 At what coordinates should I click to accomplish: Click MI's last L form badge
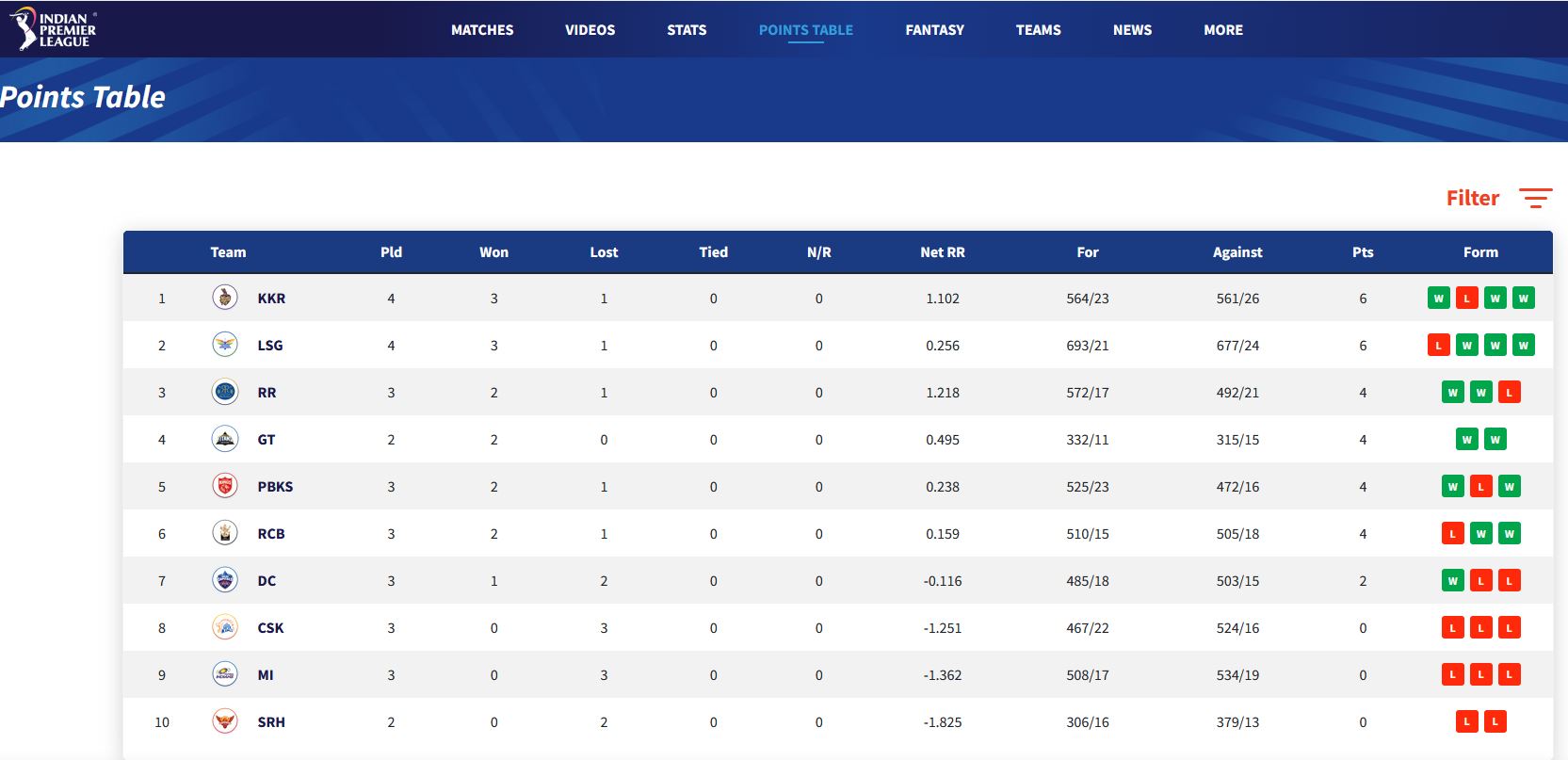click(1509, 675)
